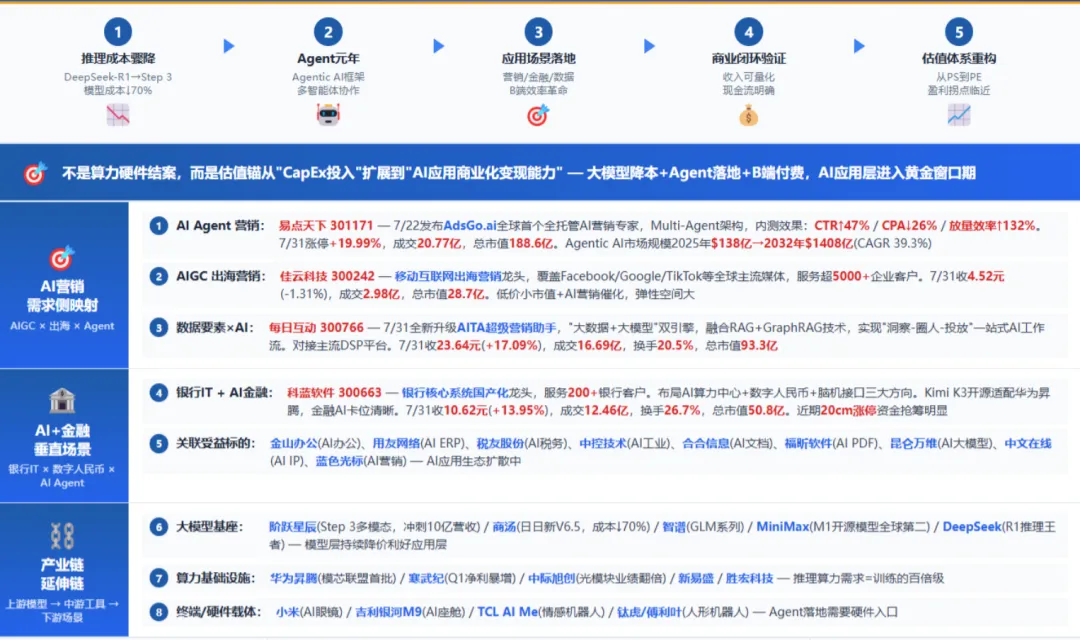Click the 华为昇腾 link

(293, 578)
